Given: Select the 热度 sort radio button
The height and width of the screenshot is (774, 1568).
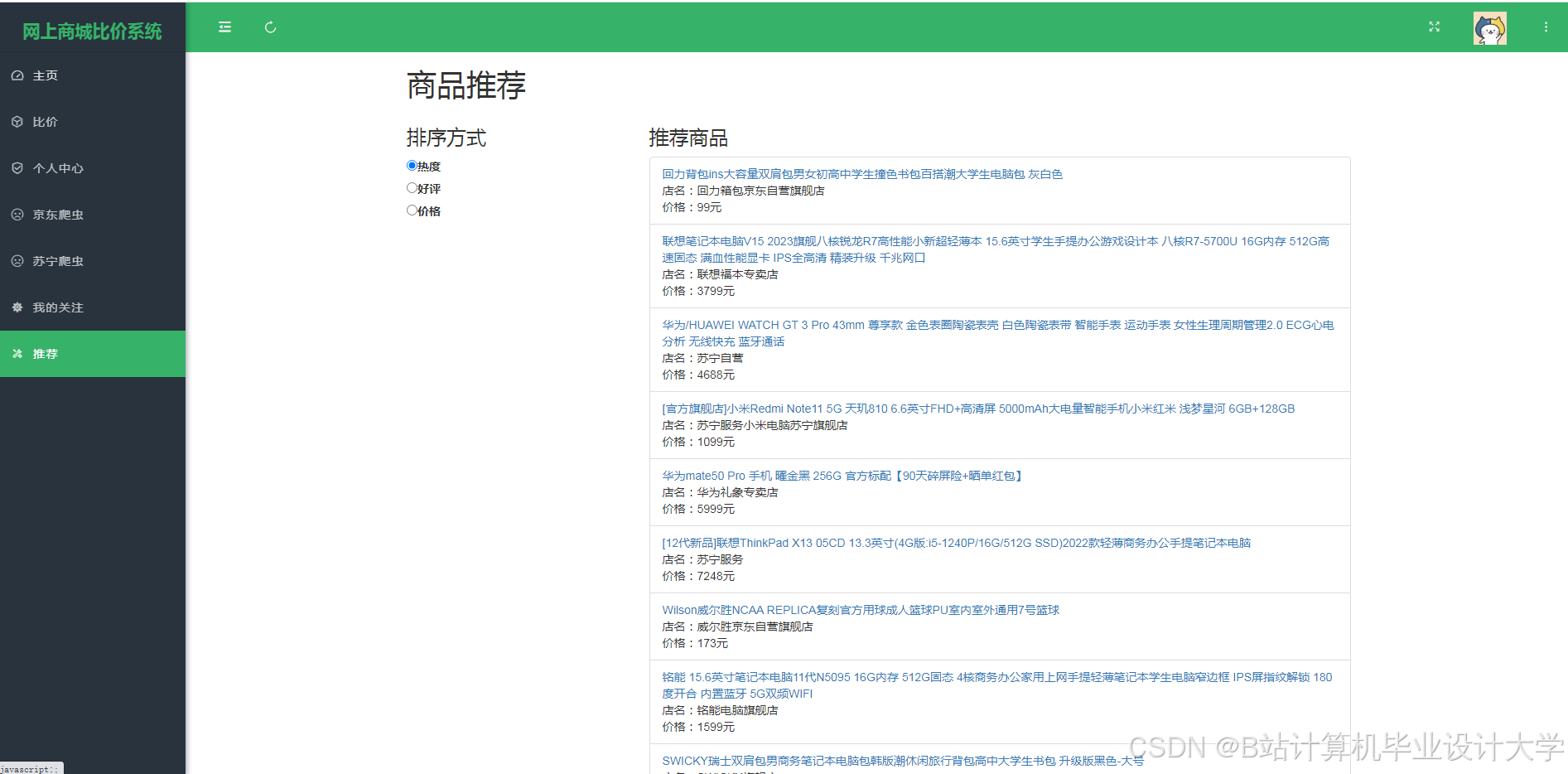Looking at the screenshot, I should tap(412, 166).
